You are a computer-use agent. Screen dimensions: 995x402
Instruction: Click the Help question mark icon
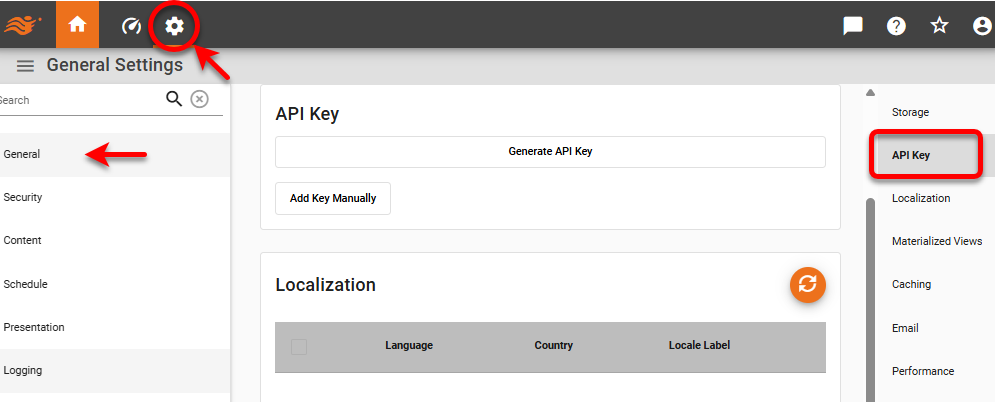coord(897,26)
